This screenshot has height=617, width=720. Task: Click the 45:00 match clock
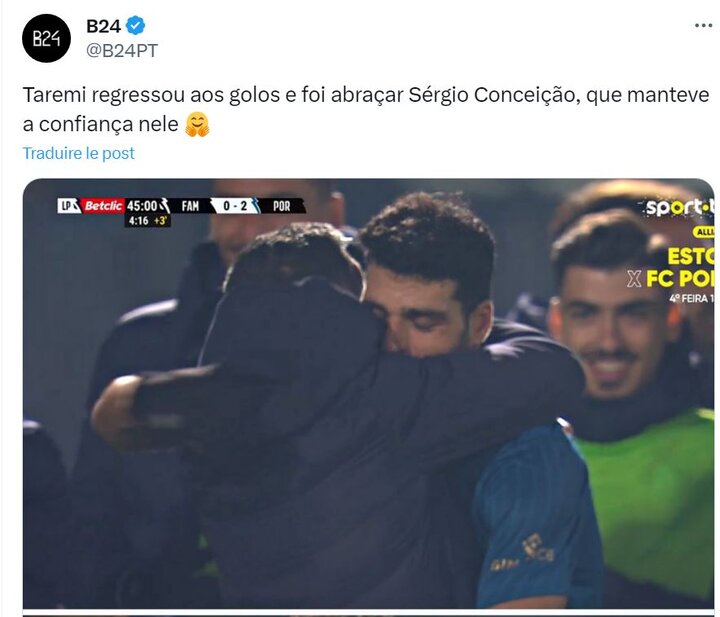pos(142,206)
